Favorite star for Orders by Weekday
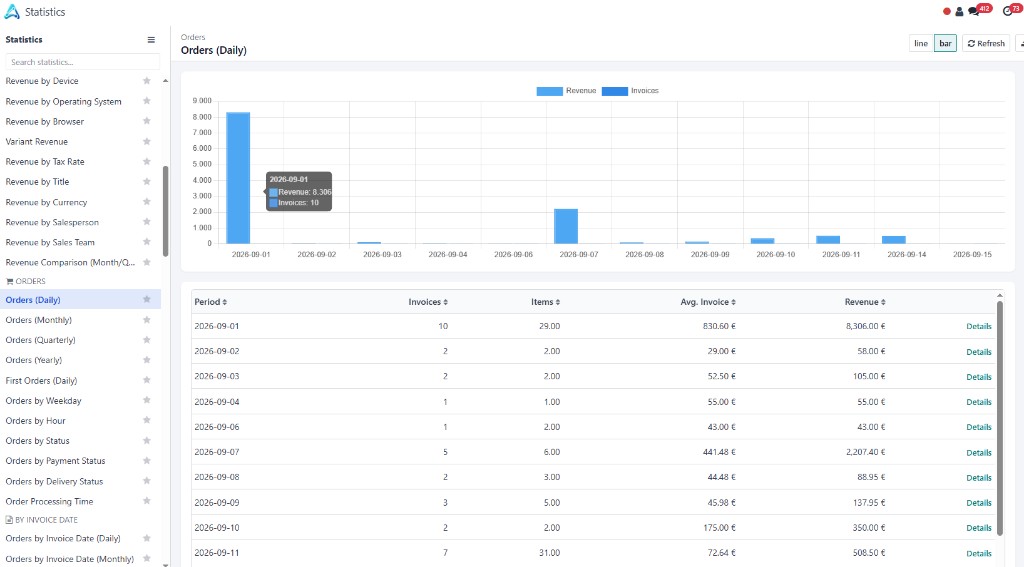 click(x=146, y=400)
